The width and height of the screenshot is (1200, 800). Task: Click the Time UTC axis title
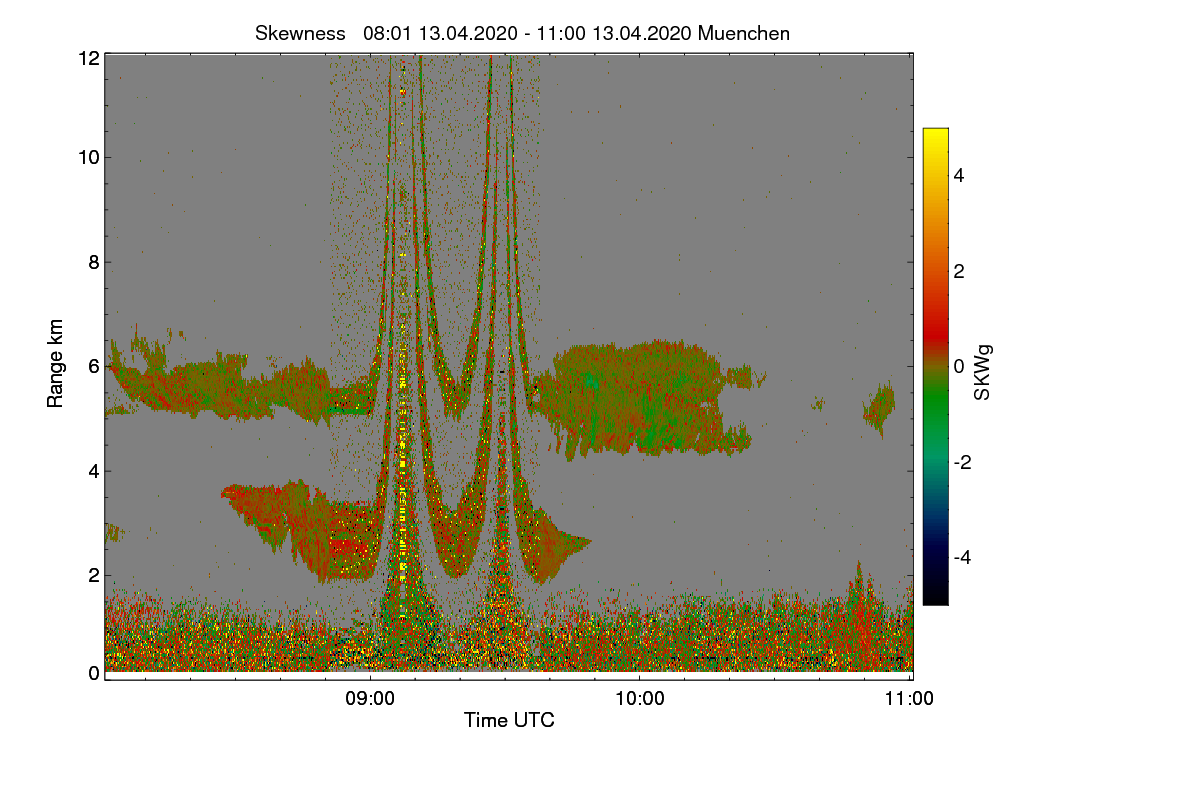pyautogui.click(x=509, y=720)
